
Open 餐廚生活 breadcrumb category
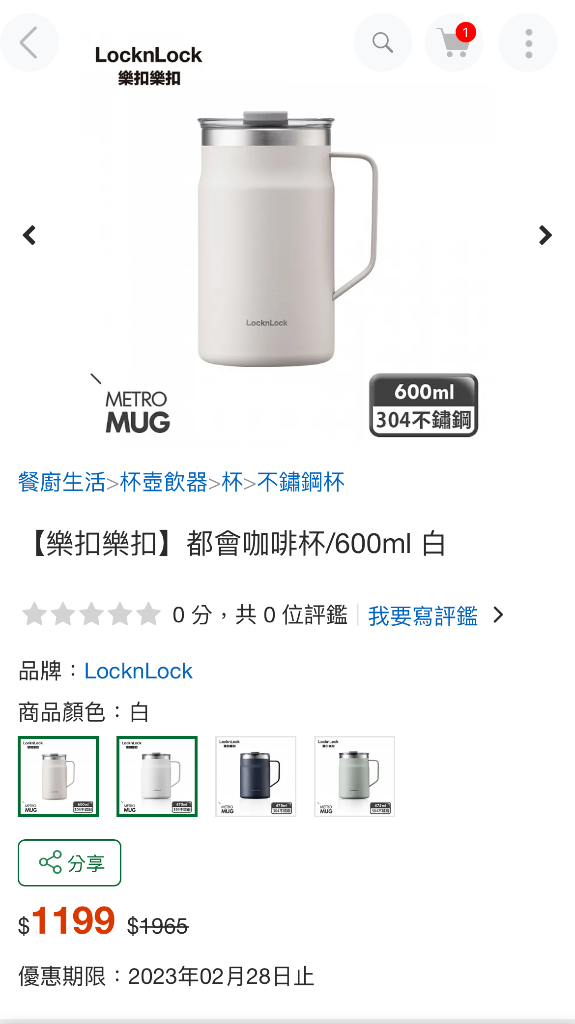pyautogui.click(x=62, y=483)
